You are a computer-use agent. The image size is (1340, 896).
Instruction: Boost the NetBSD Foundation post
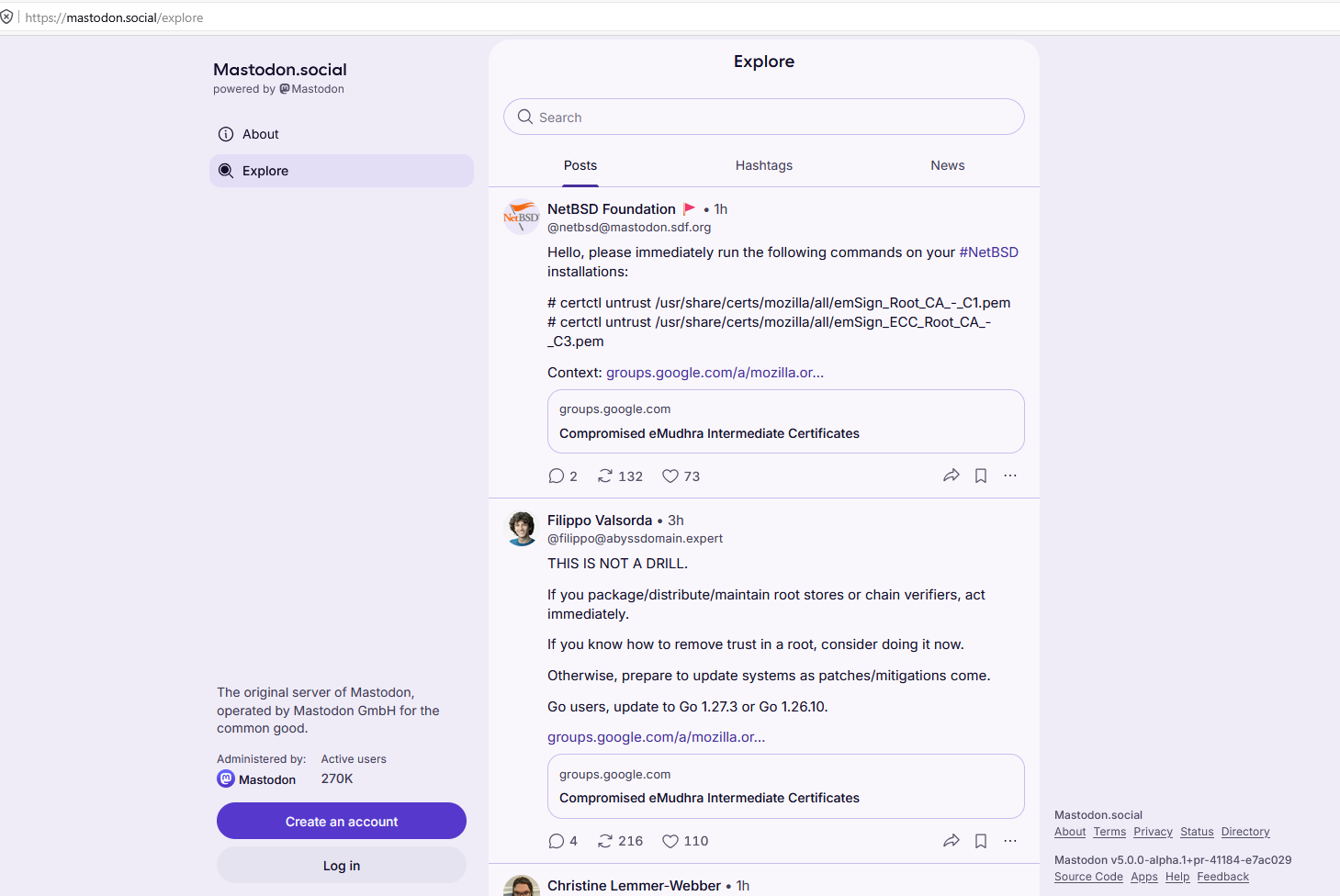620,476
